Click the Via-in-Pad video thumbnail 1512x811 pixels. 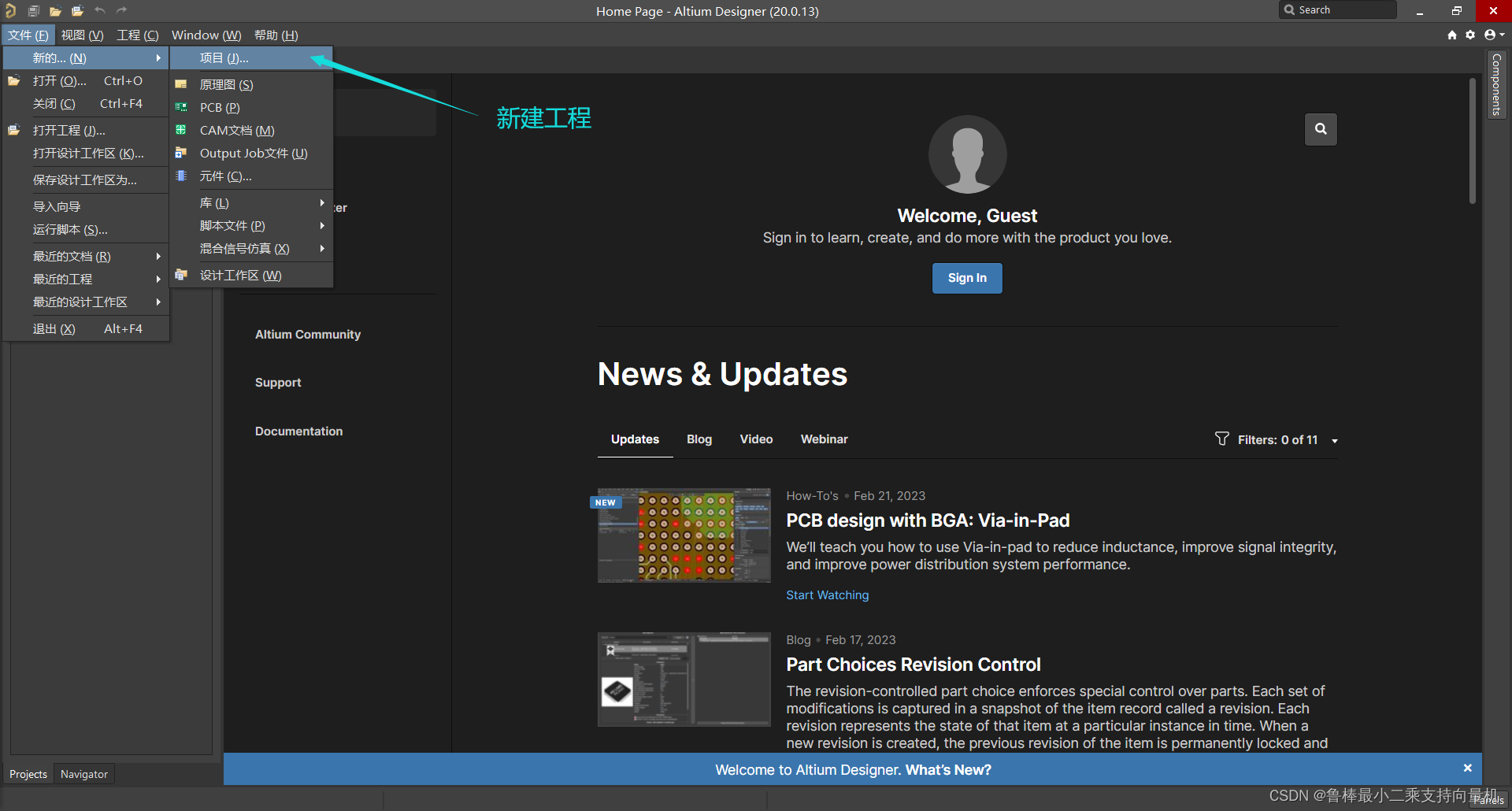point(684,535)
